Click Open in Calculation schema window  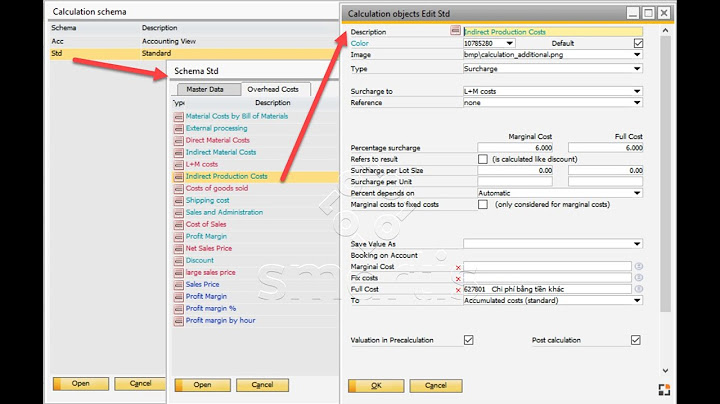[x=81, y=384]
